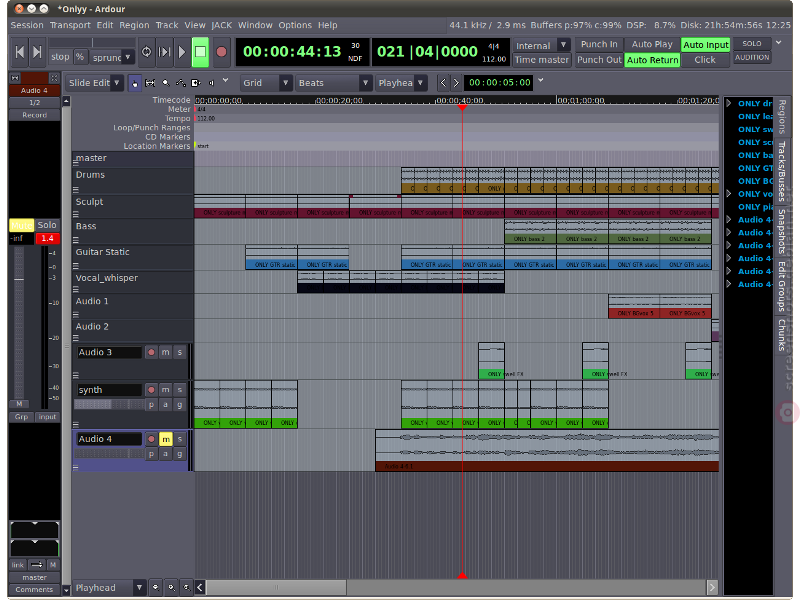Nudge later with right arrow
800x600 pixels.
click(456, 83)
